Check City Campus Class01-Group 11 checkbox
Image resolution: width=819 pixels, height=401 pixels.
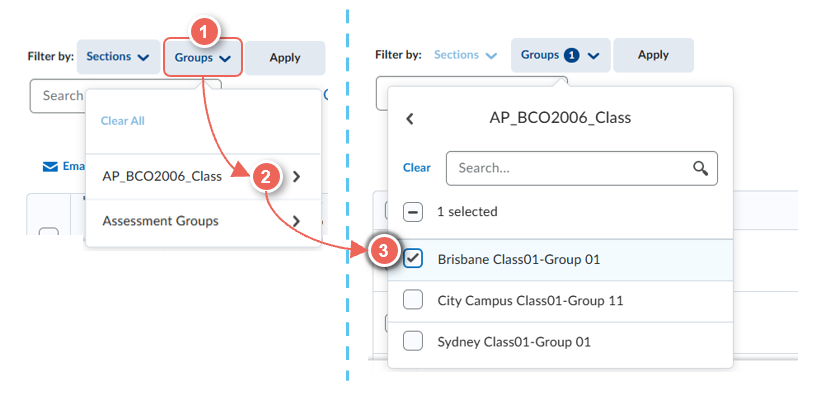click(x=412, y=300)
